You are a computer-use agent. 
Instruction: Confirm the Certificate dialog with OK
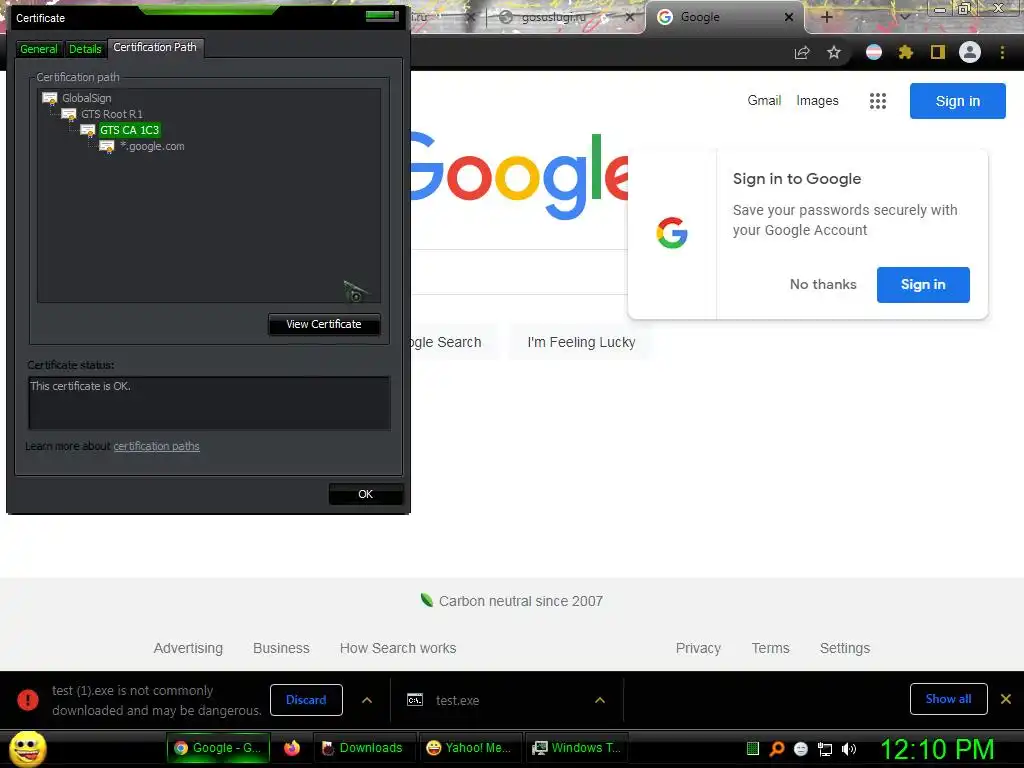click(x=366, y=494)
